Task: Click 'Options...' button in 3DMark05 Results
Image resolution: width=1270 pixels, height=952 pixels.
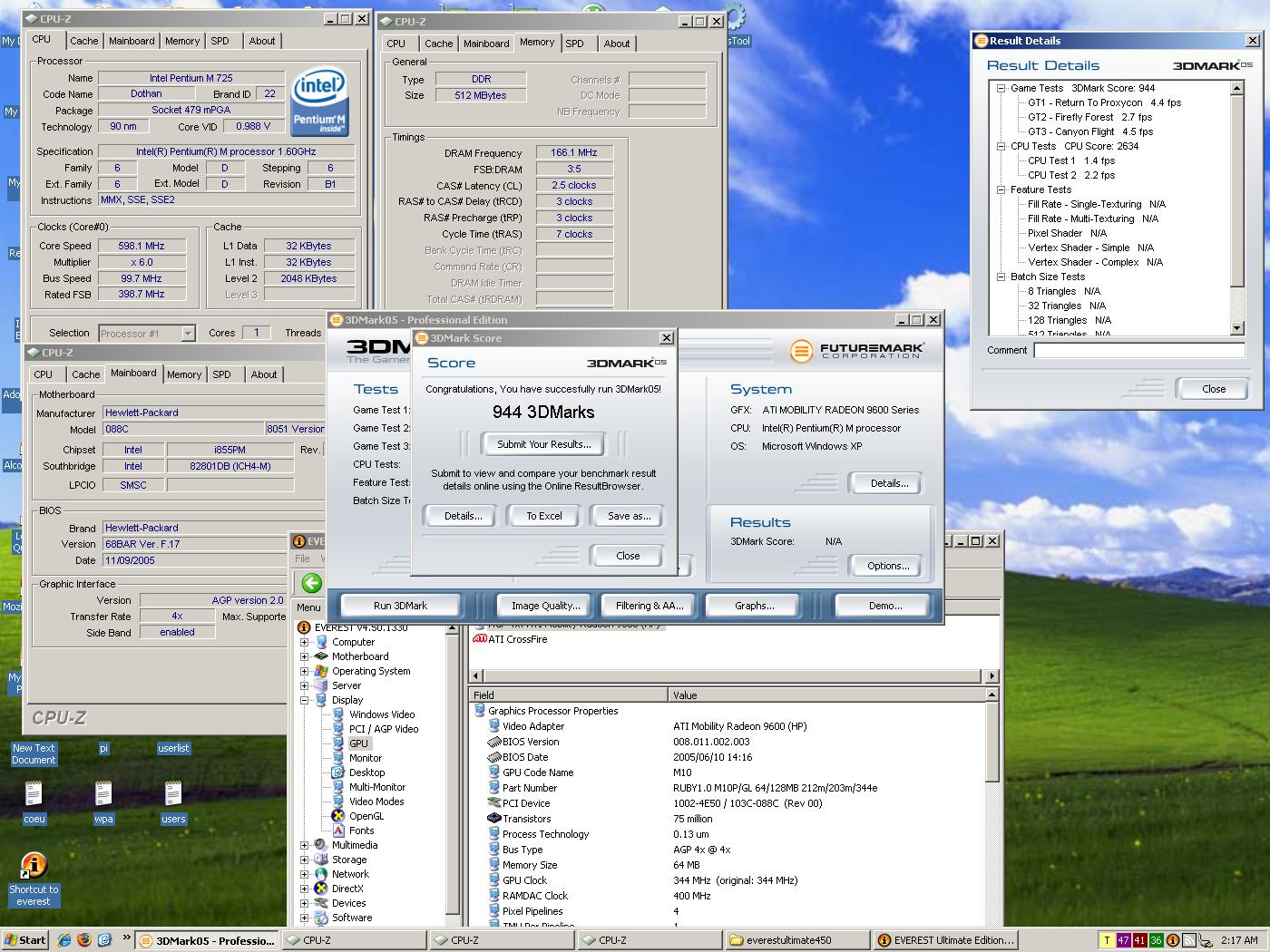Action: pyautogui.click(x=888, y=566)
